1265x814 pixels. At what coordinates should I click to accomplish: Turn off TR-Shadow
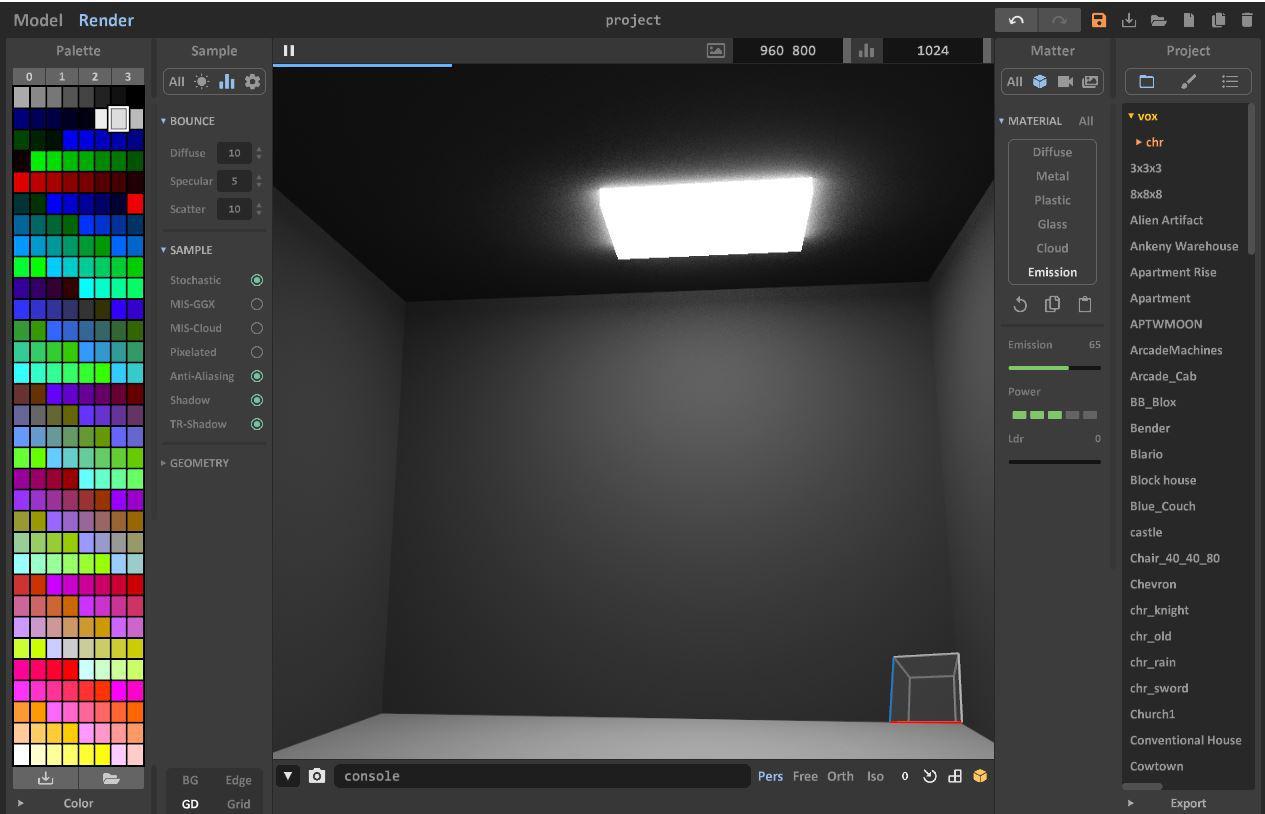coord(255,424)
